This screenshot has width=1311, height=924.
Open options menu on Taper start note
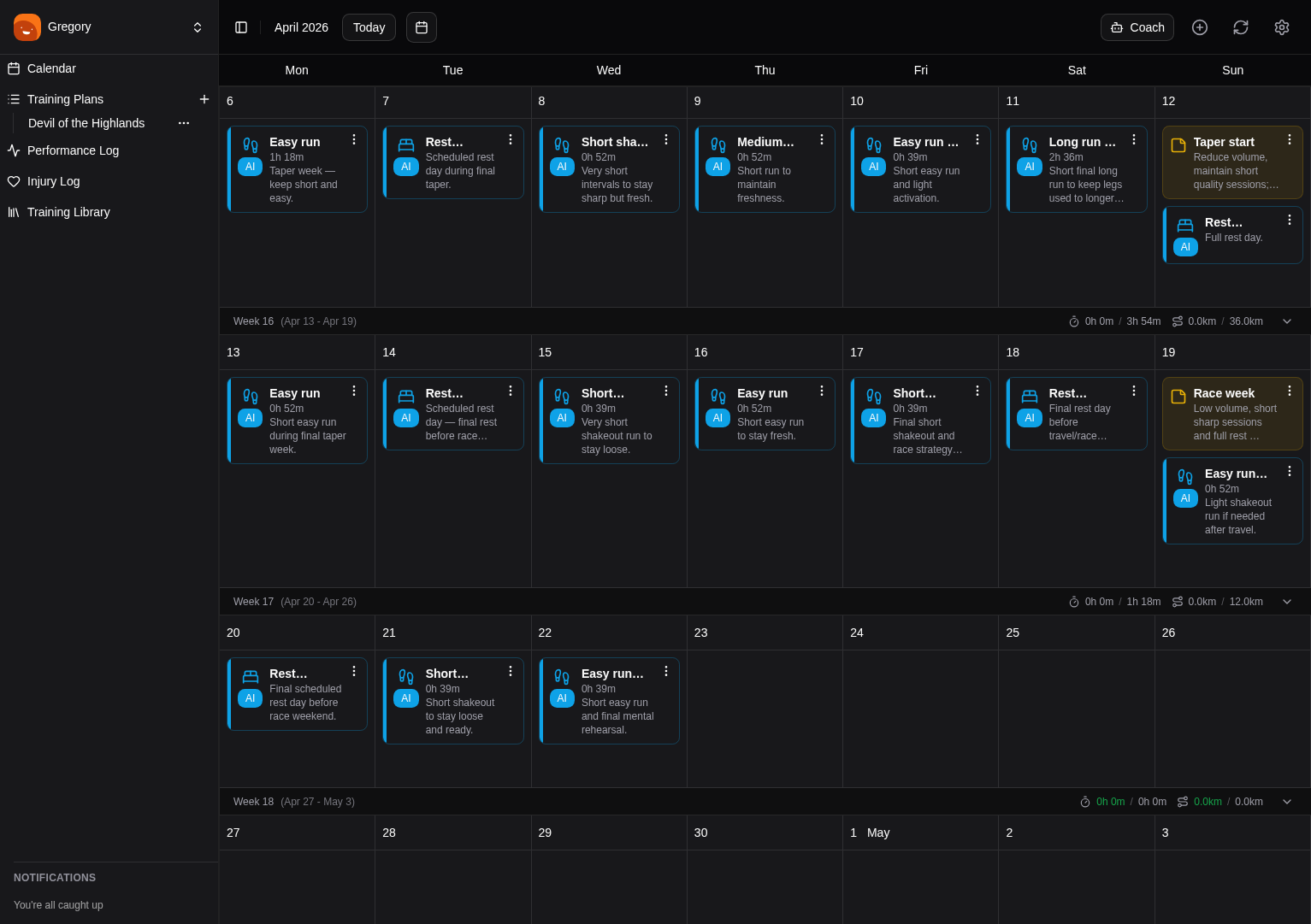tap(1290, 139)
